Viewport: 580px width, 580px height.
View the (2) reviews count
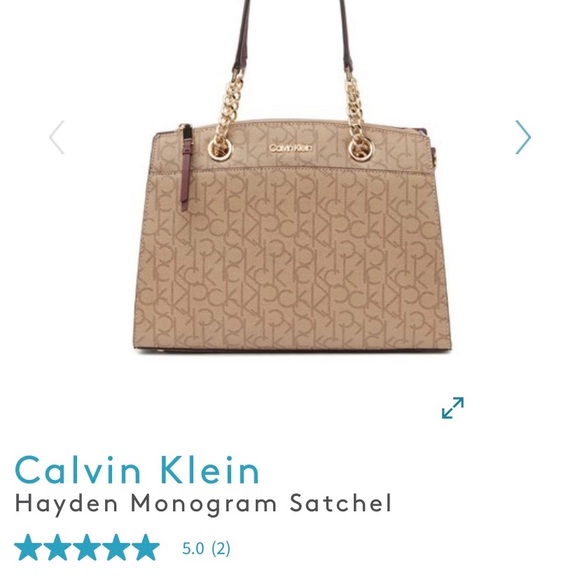(221, 548)
